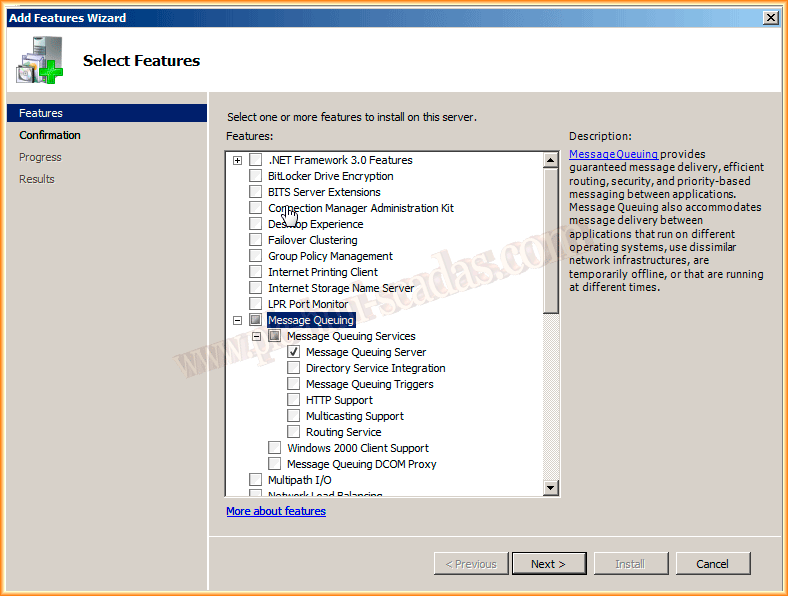Collapse the Message Queuing Services node
The image size is (788, 596).
(x=256, y=336)
